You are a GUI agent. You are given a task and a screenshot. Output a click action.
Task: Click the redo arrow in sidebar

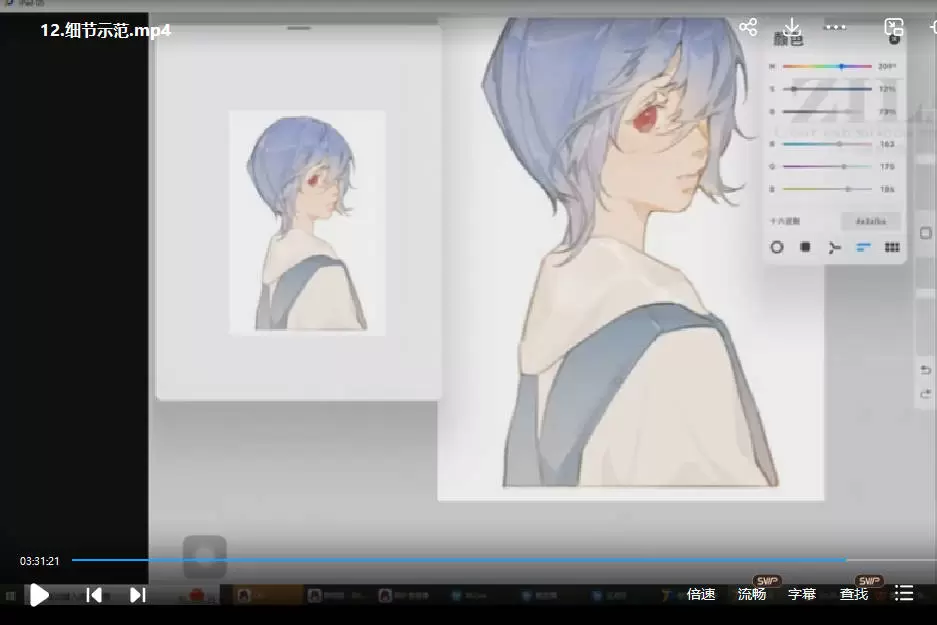pyautogui.click(x=926, y=394)
